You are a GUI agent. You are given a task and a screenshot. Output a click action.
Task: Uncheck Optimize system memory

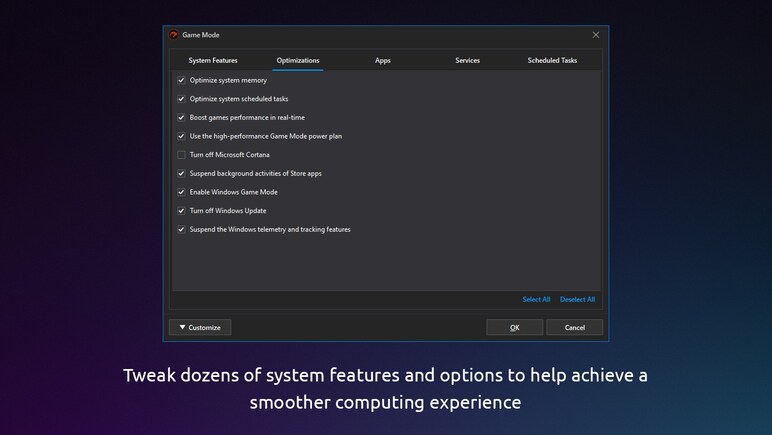[181, 80]
